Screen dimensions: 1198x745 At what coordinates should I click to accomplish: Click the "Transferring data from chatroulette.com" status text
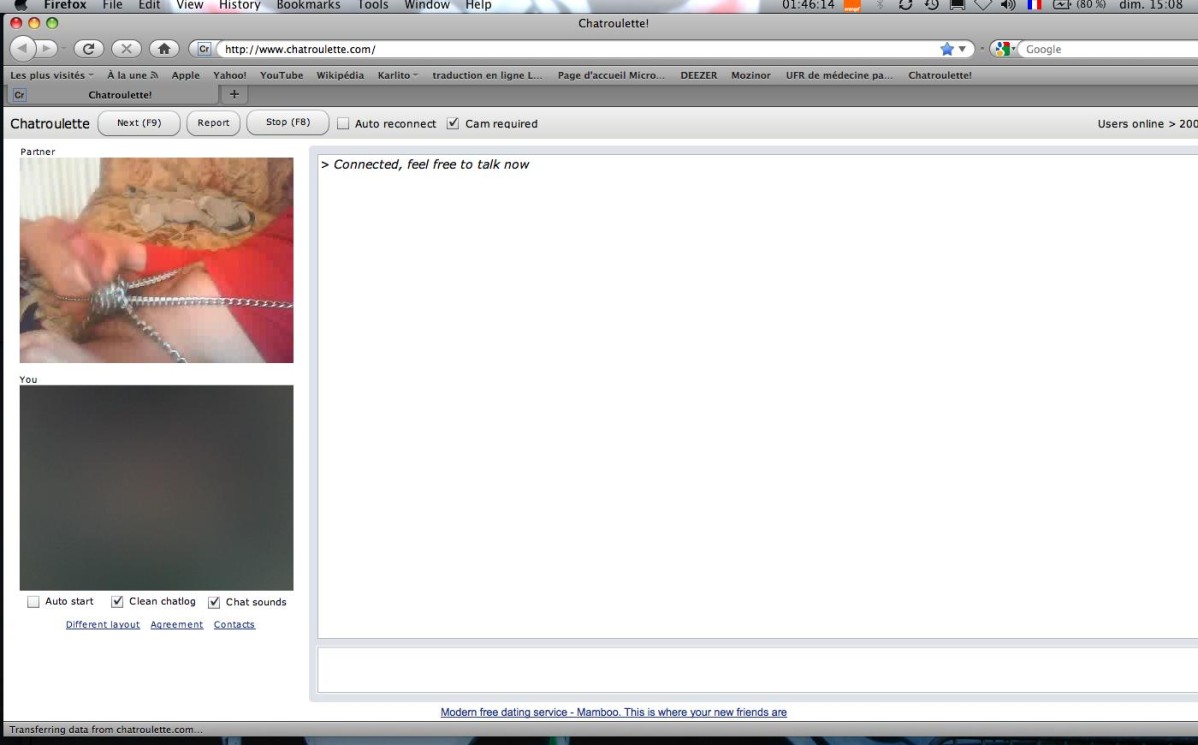tap(106, 730)
